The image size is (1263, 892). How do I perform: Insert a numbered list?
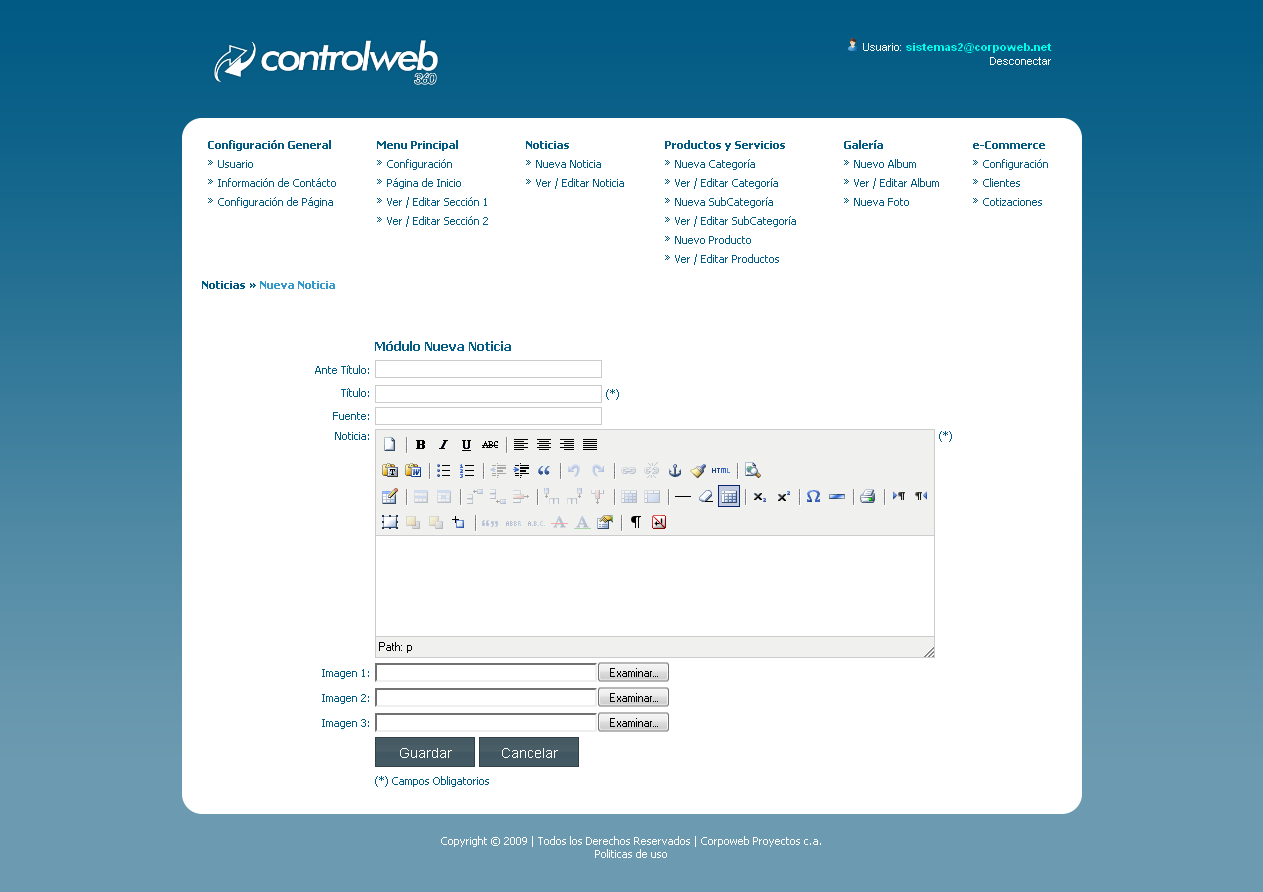click(x=467, y=471)
